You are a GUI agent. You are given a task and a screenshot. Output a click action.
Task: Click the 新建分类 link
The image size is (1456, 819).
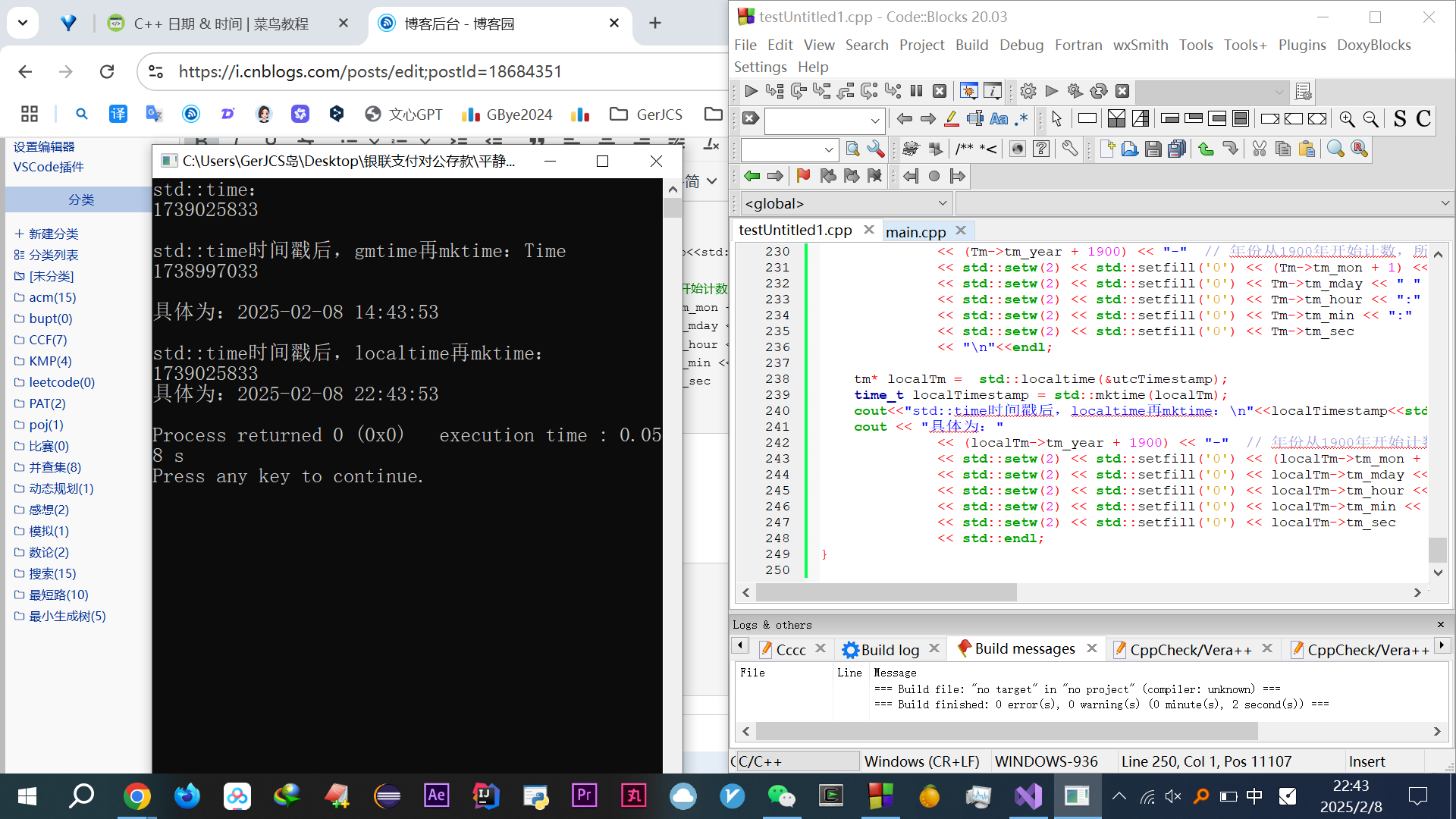(x=53, y=234)
